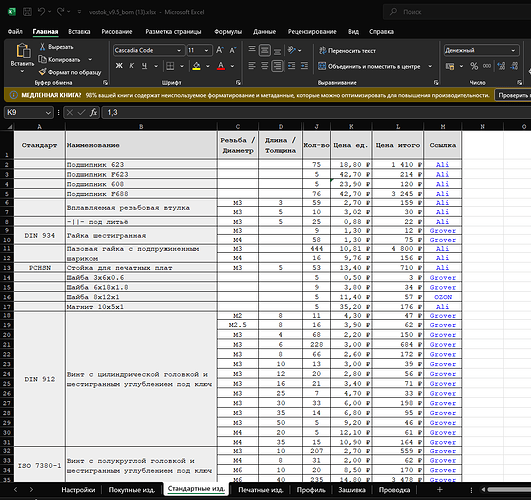This screenshot has height=500, width=531.
Task: Align text to middle of cell
Action: tap(264, 50)
